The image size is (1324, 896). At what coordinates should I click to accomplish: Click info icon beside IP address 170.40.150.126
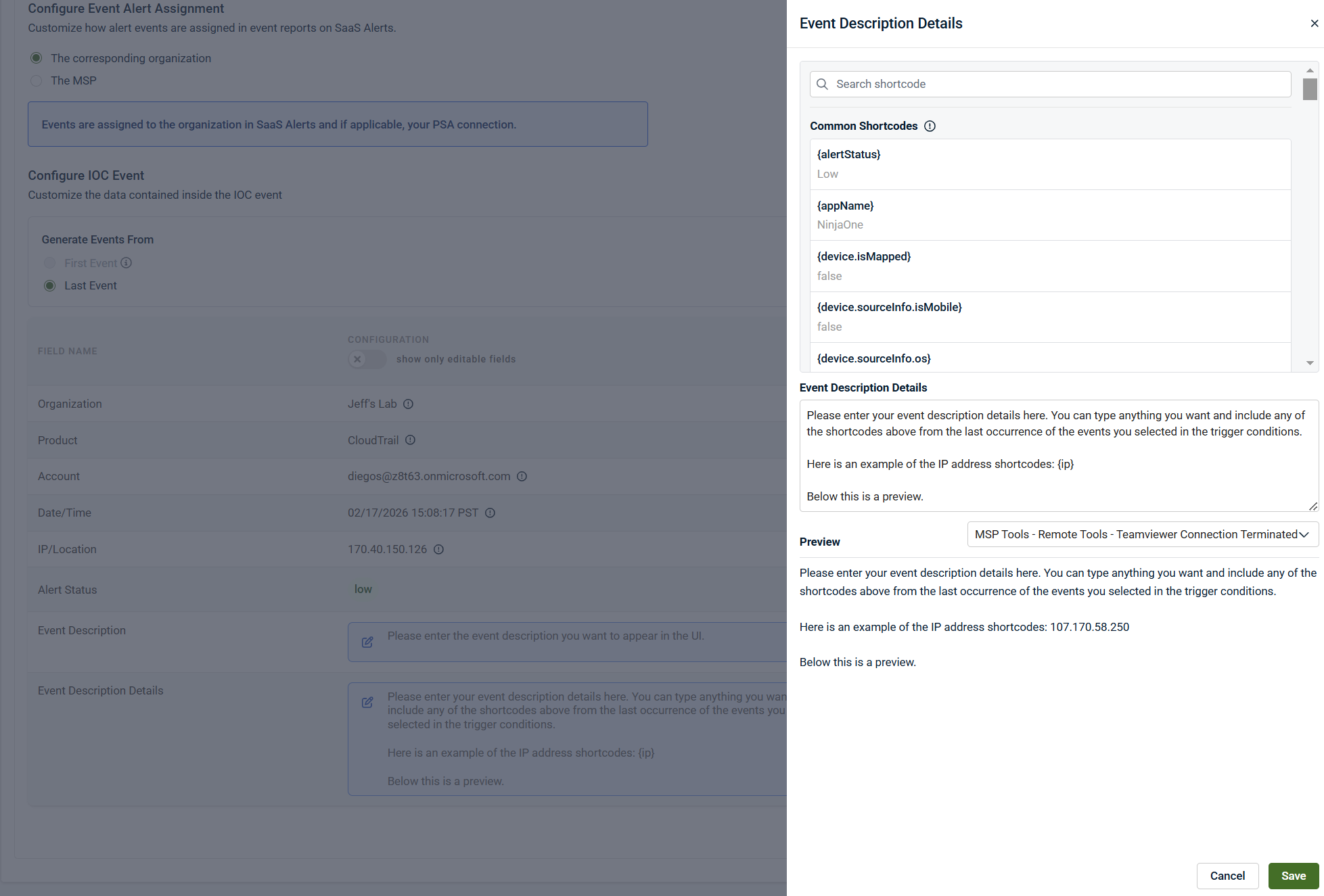[438, 550]
